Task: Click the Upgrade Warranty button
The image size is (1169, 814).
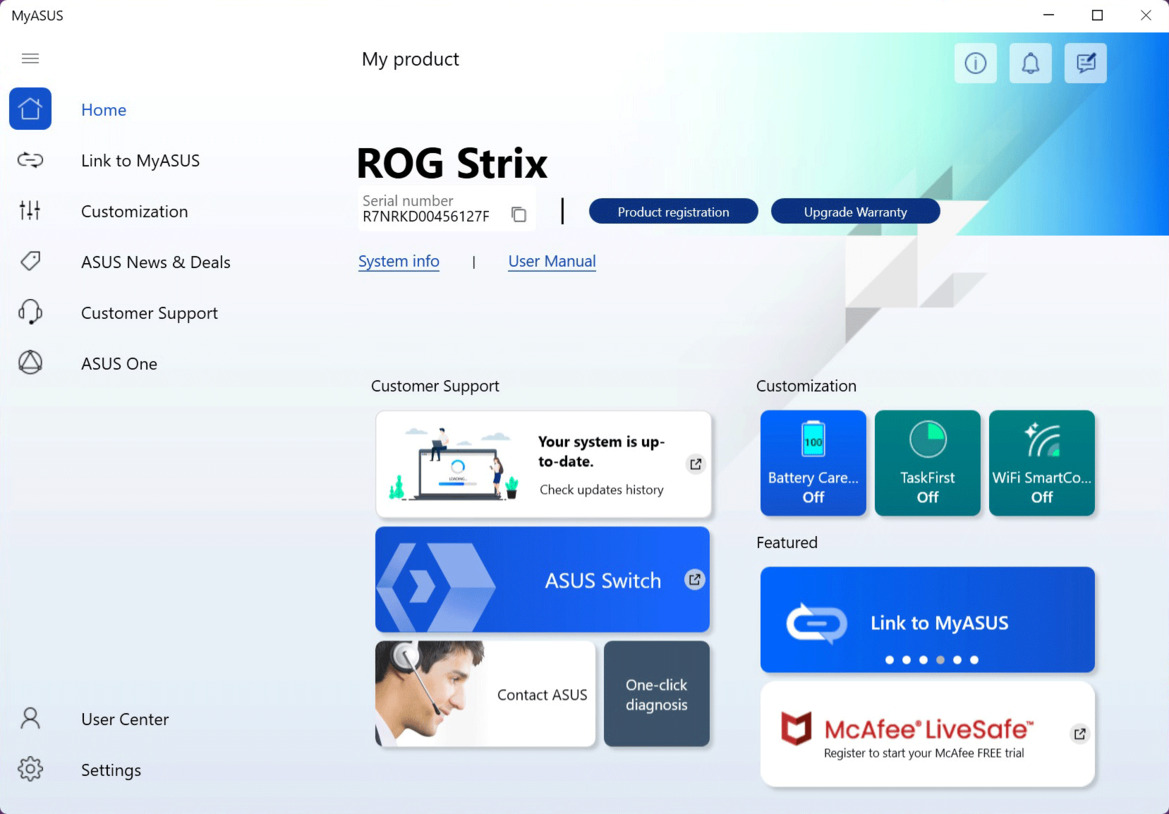Action: pos(855,212)
